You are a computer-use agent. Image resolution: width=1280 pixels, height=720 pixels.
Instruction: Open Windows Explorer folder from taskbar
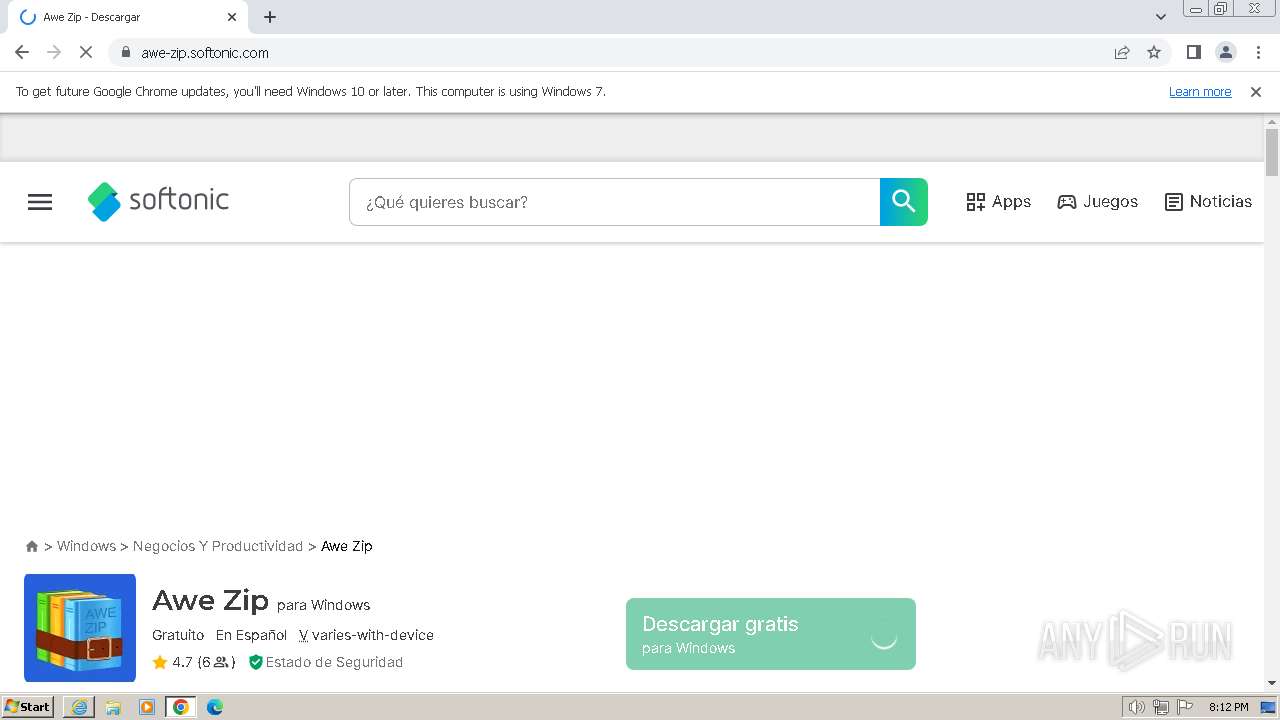(x=113, y=707)
